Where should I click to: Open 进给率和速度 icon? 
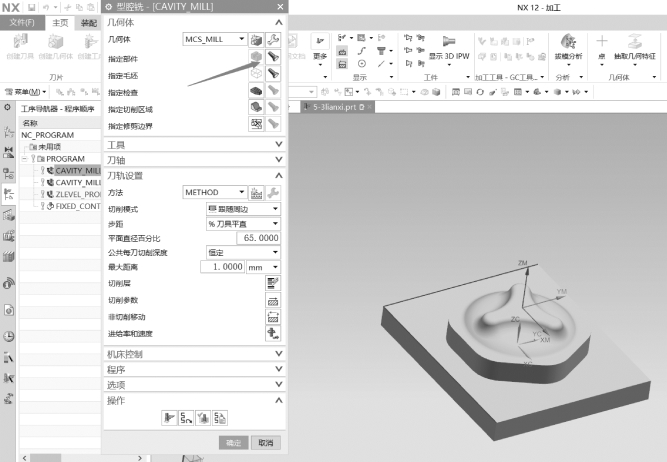272,333
